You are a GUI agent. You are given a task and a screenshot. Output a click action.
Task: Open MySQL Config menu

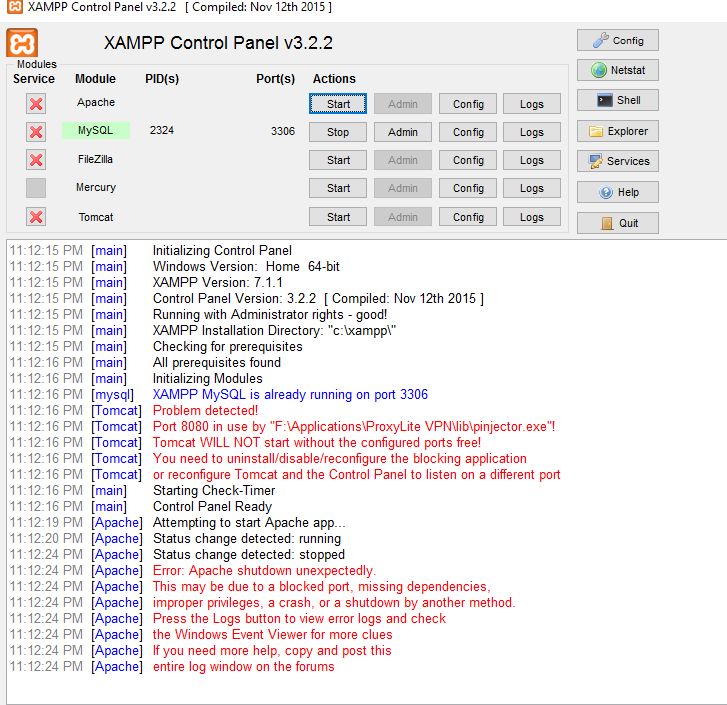468,132
